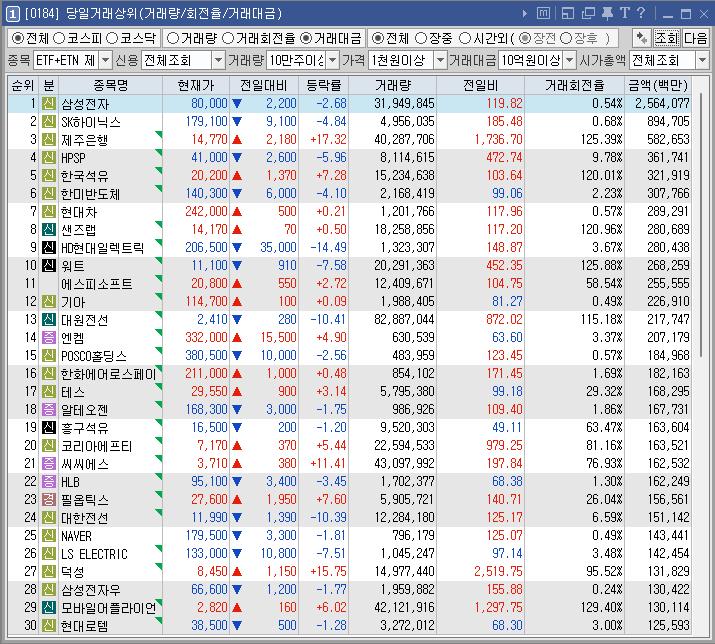
Task: Click the 금액(백만) column header
Action: tap(658, 85)
